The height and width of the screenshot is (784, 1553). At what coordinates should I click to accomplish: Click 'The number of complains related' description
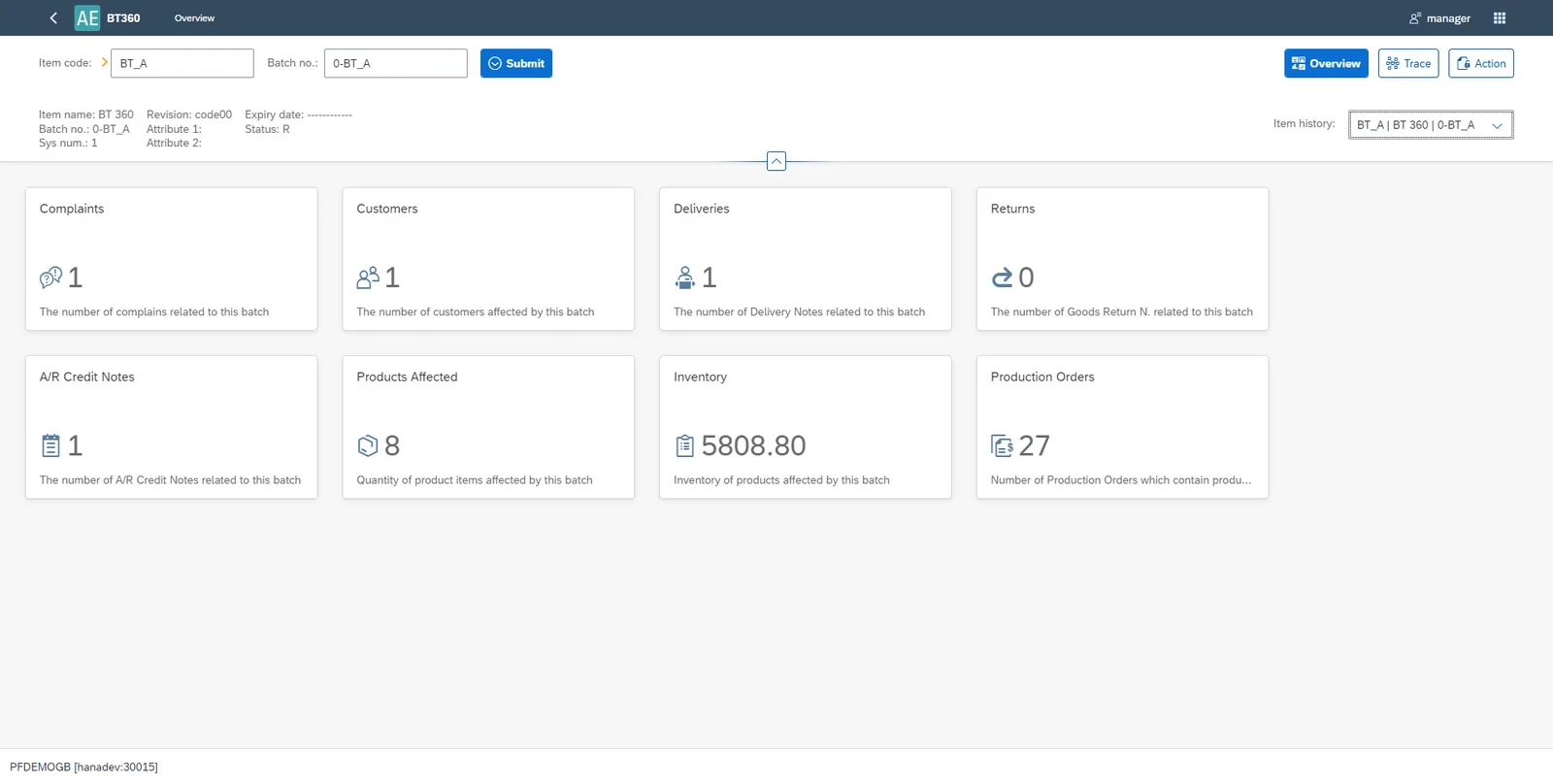click(x=154, y=311)
